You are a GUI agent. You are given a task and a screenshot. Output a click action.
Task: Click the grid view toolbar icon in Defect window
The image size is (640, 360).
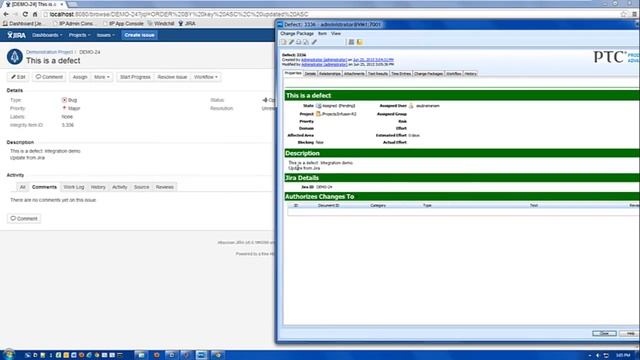coord(351,42)
